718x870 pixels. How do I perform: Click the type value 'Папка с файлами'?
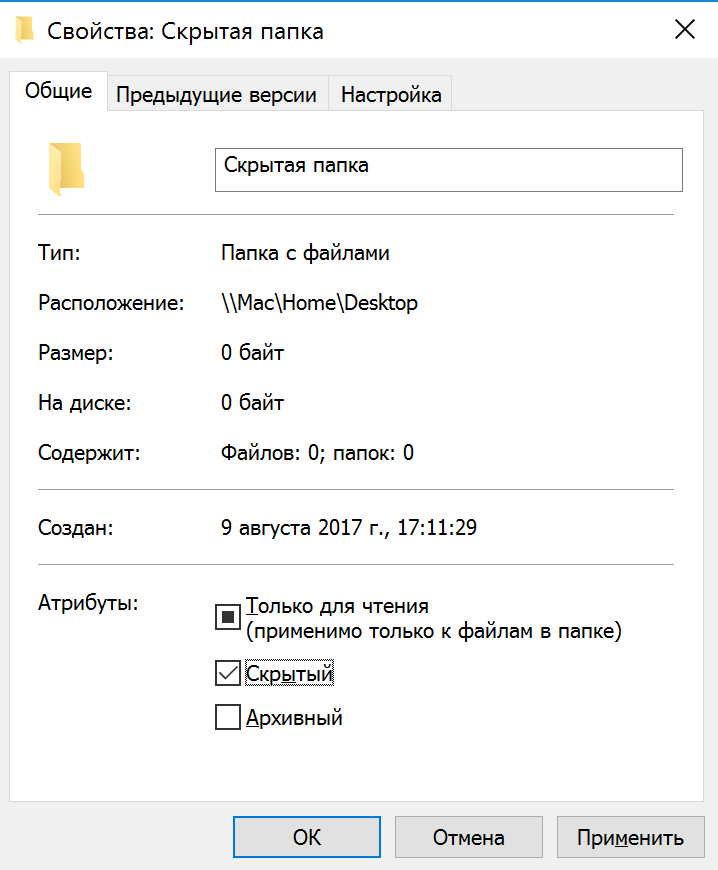point(305,253)
